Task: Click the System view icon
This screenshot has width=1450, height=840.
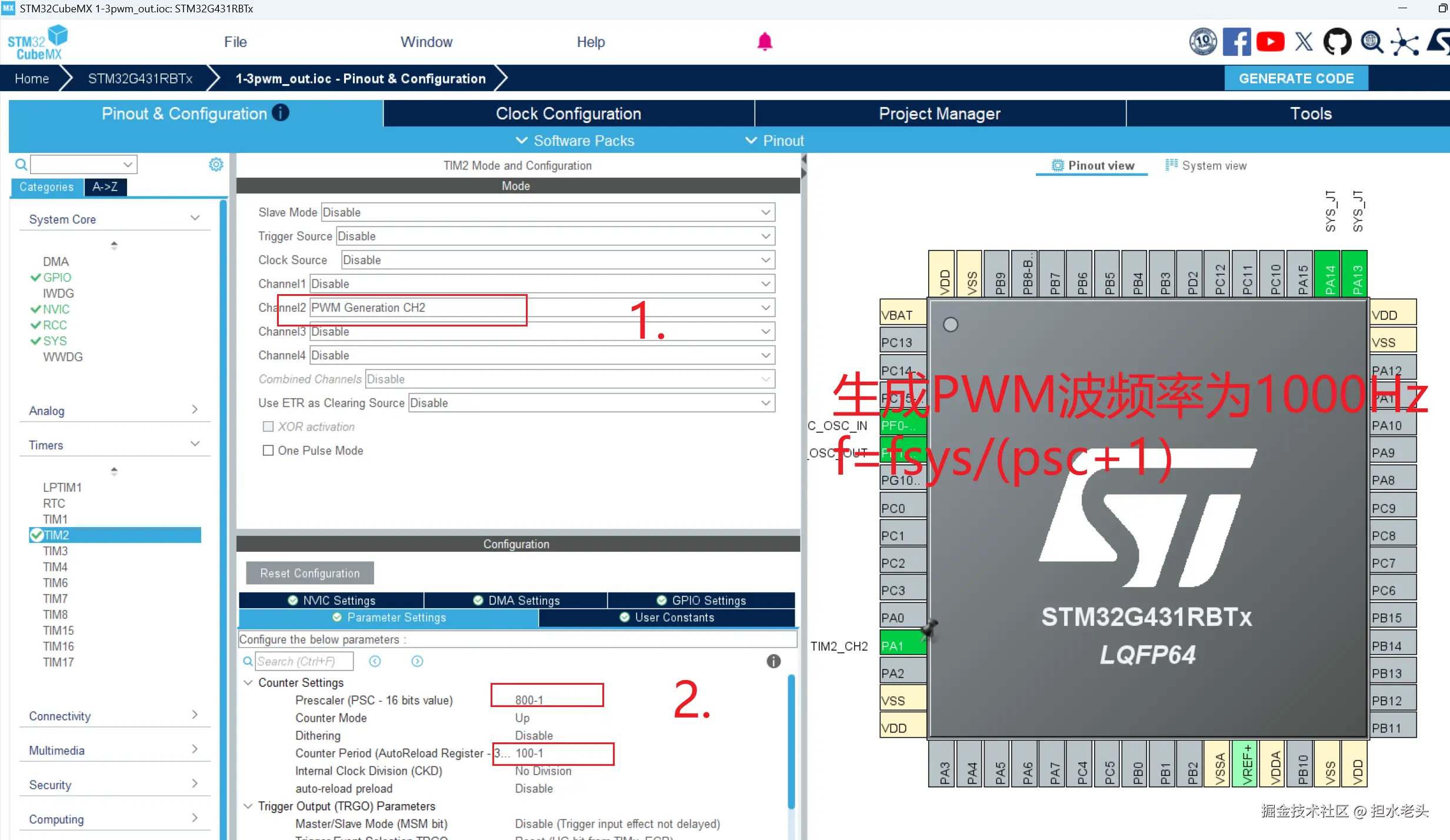Action: tap(1171, 165)
